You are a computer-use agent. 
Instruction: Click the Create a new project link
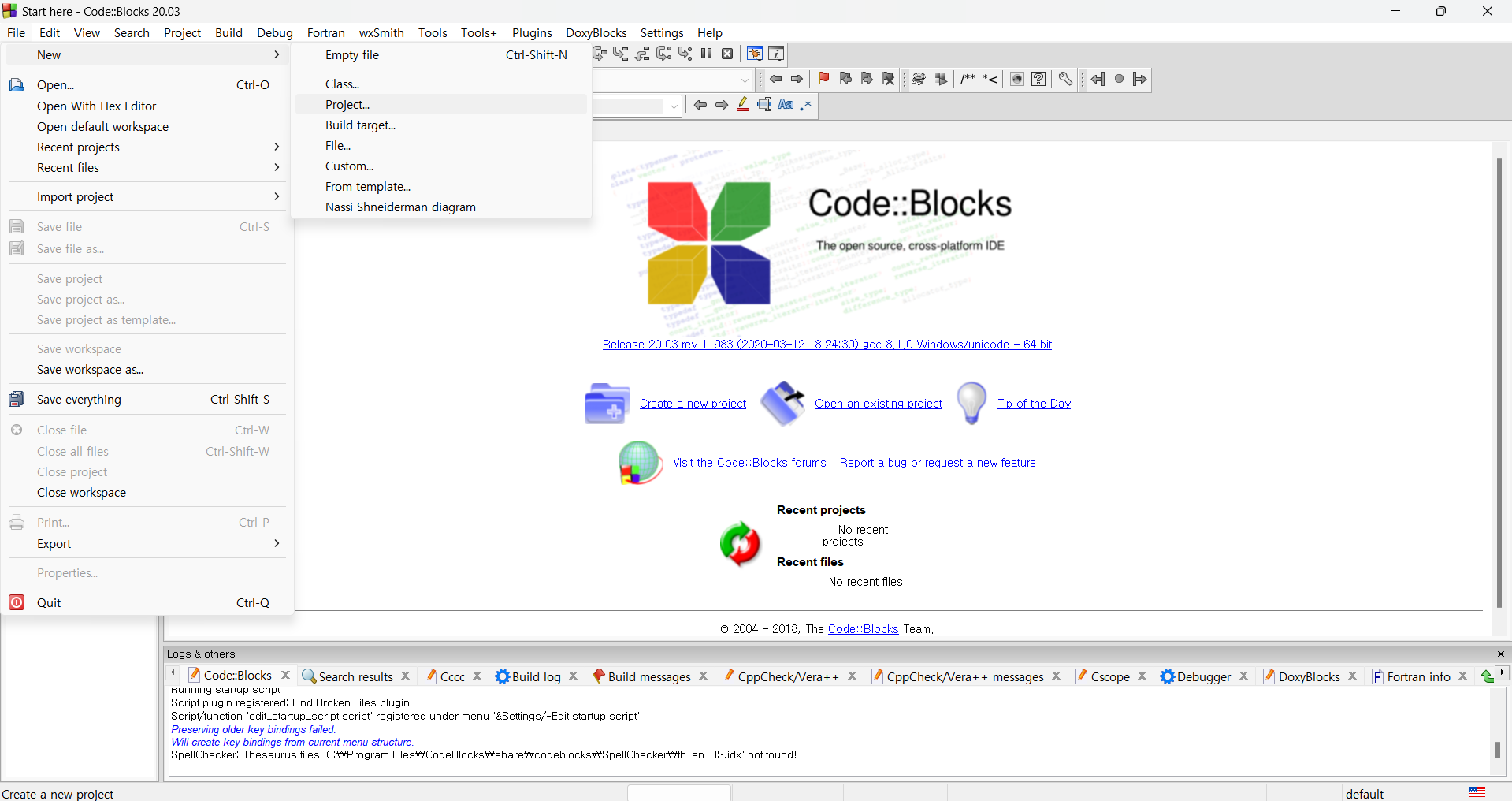coord(693,403)
